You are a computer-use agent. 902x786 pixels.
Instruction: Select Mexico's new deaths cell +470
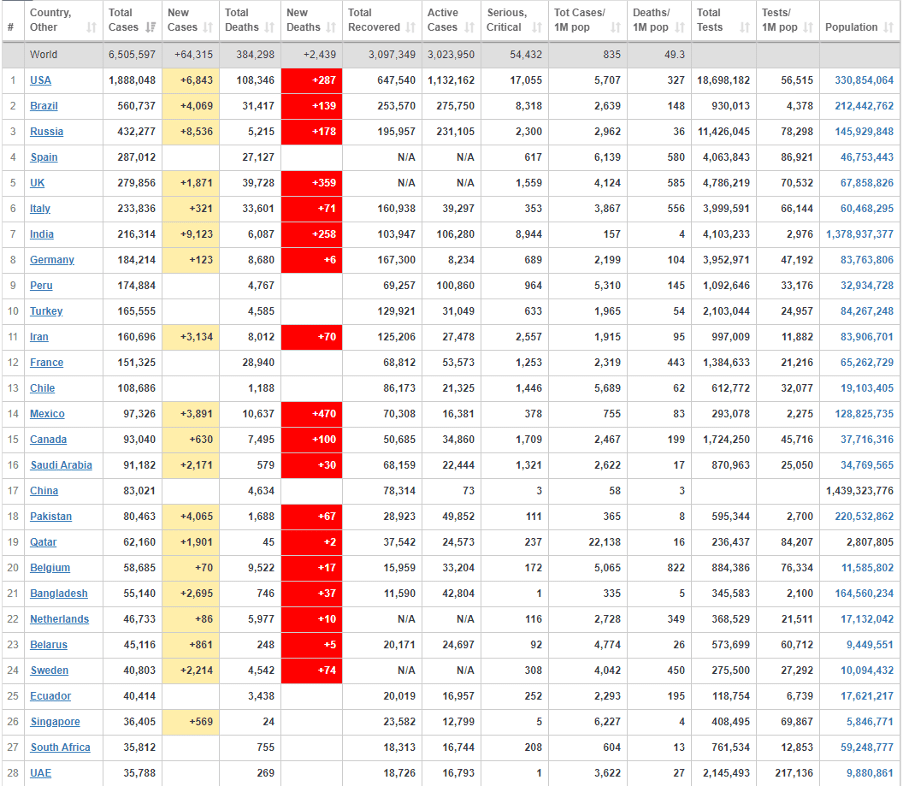coord(311,414)
